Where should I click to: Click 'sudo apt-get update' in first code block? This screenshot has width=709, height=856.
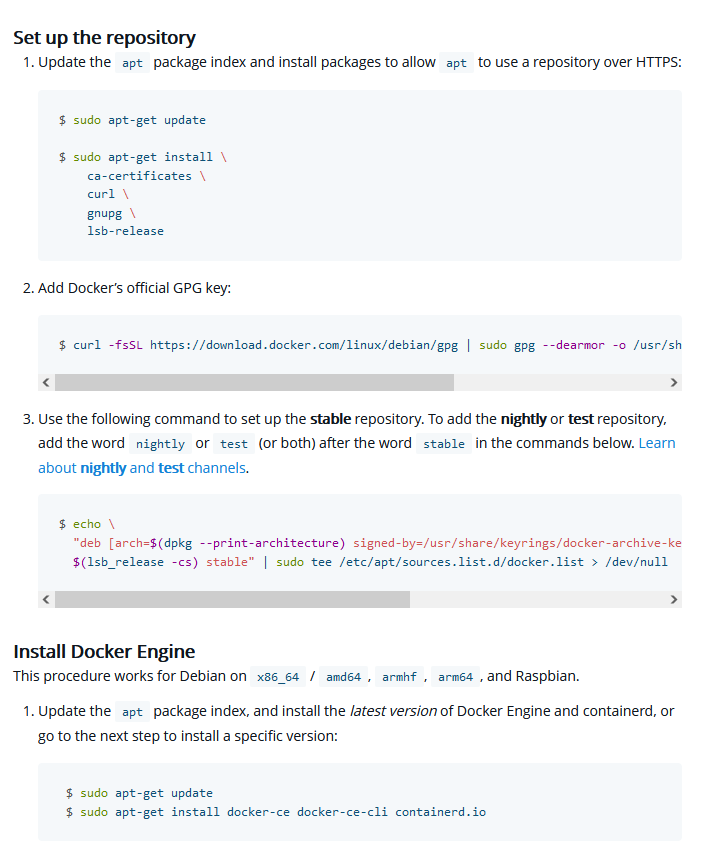(139, 120)
